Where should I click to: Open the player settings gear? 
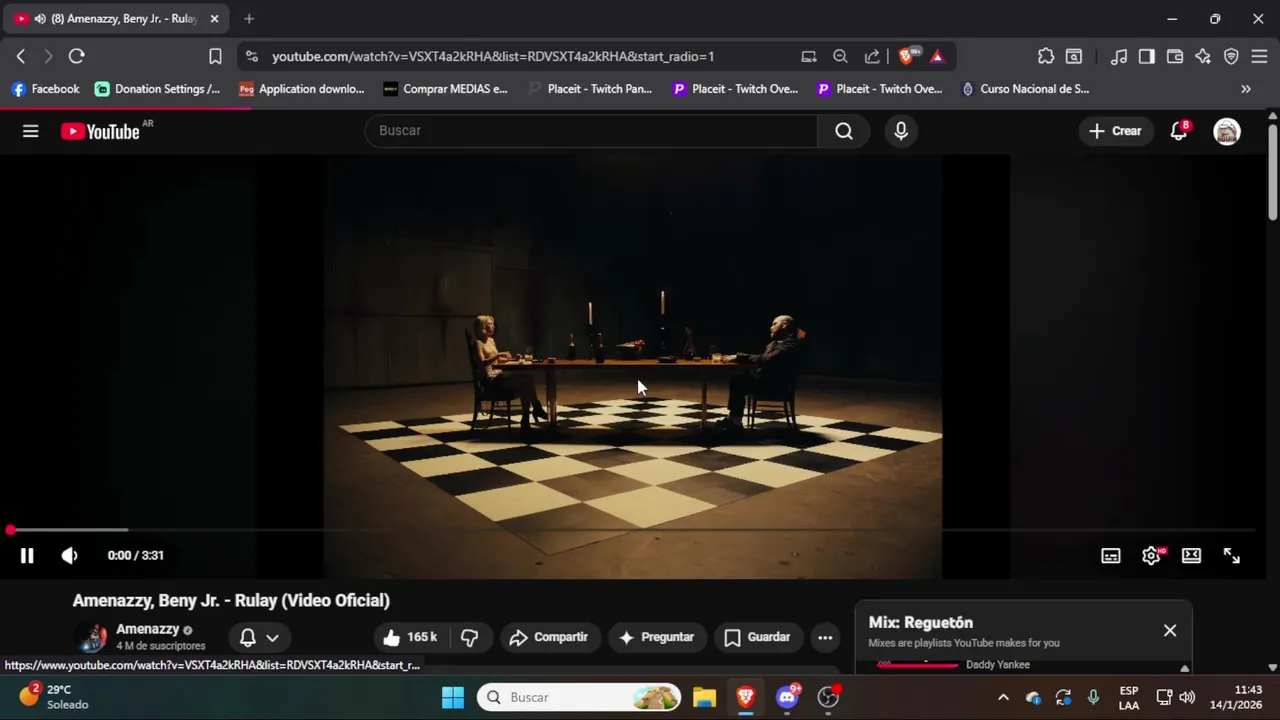pyautogui.click(x=1151, y=556)
